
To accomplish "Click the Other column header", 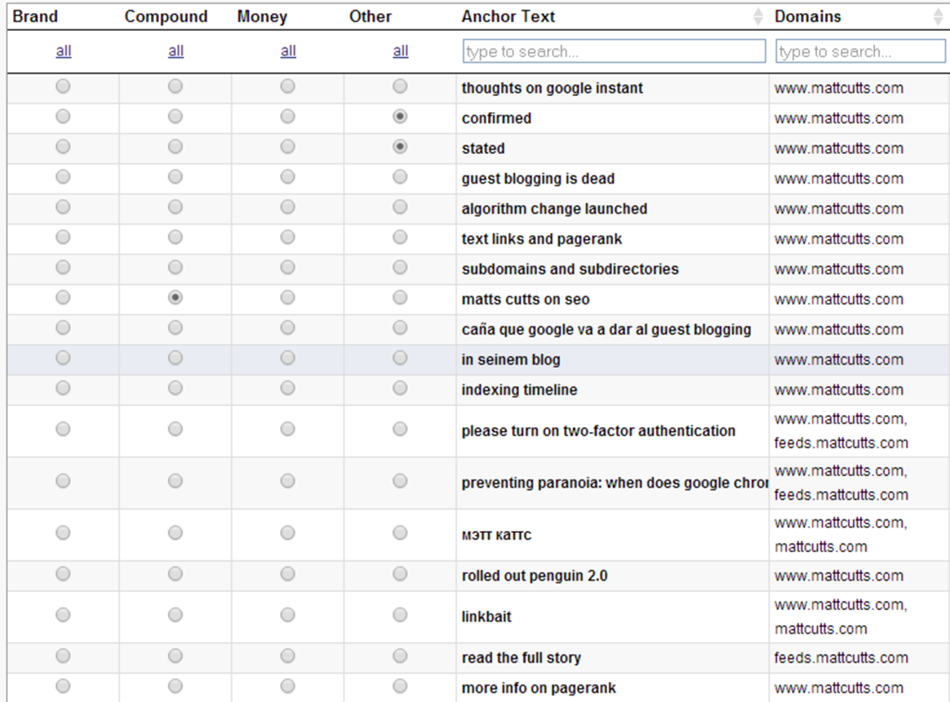I will (x=370, y=16).
